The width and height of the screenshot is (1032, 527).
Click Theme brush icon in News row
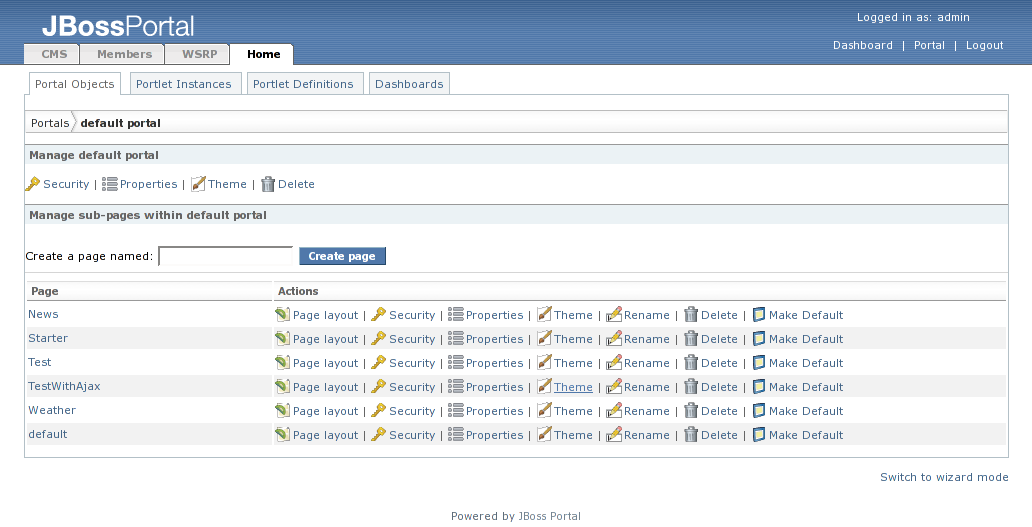point(544,315)
